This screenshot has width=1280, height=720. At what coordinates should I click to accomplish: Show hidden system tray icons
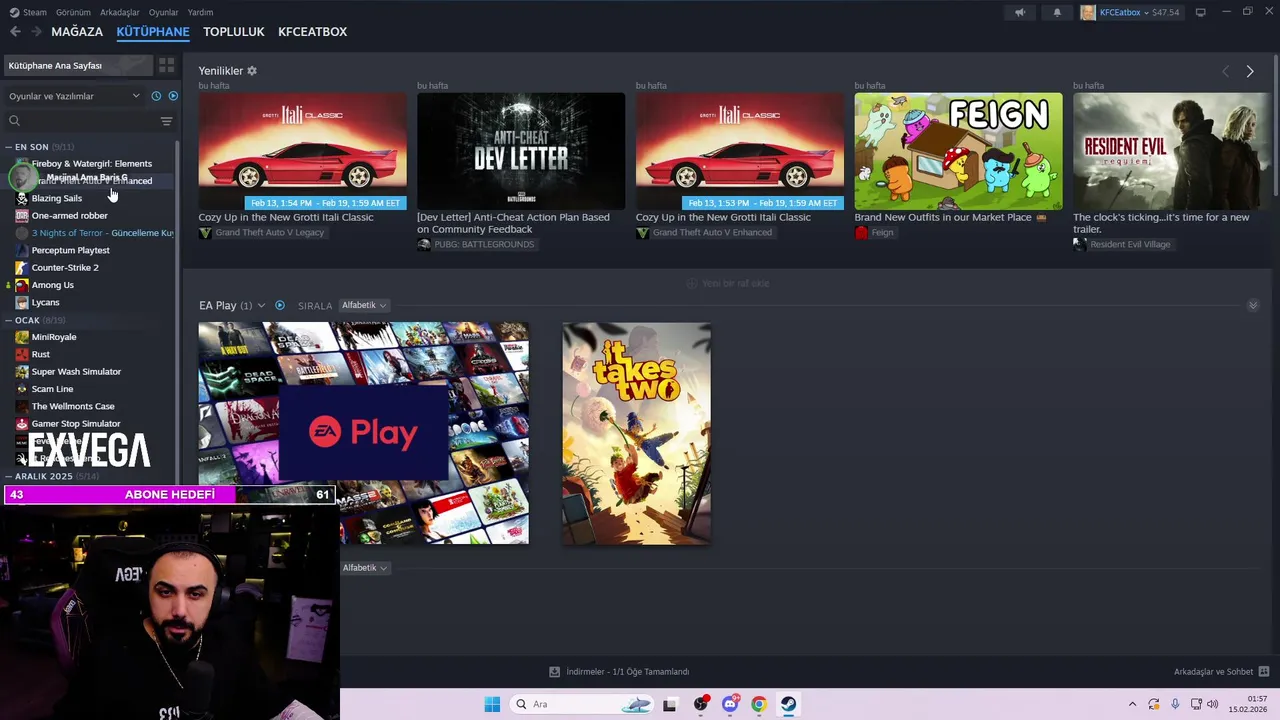(1132, 704)
